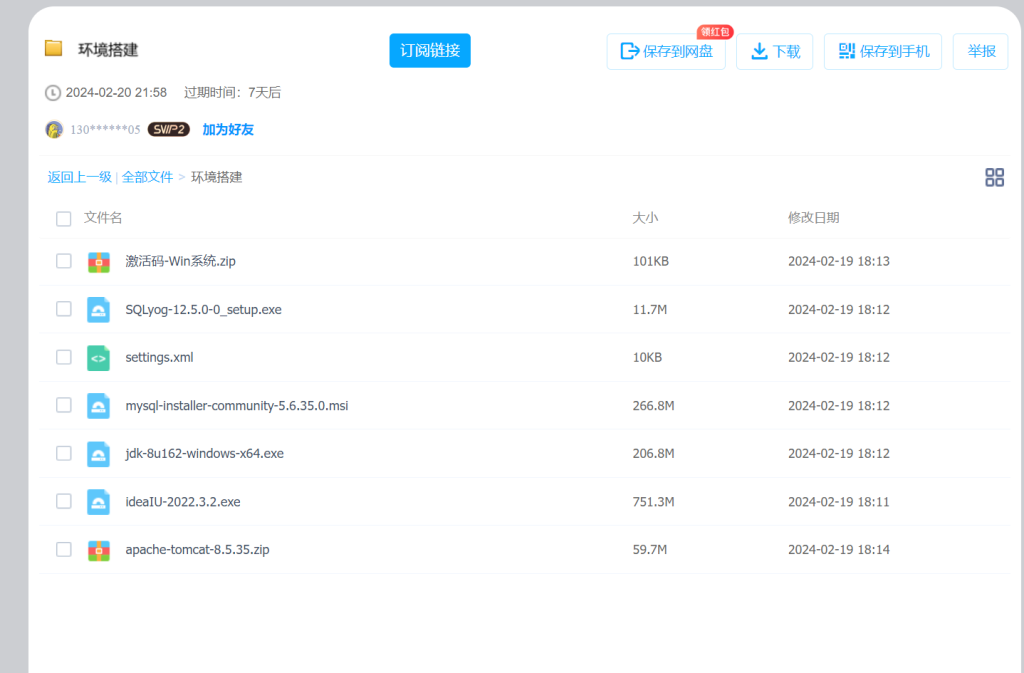Click the 订阅链接 subscribe button
This screenshot has height=673, width=1024.
click(430, 50)
